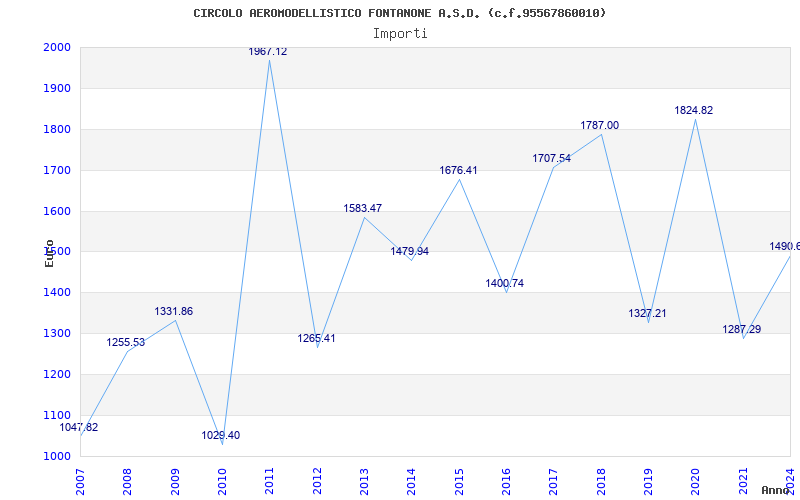The height and width of the screenshot is (500, 800).
Task: Click the 2007 year label on x-axis
Action: 80,481
